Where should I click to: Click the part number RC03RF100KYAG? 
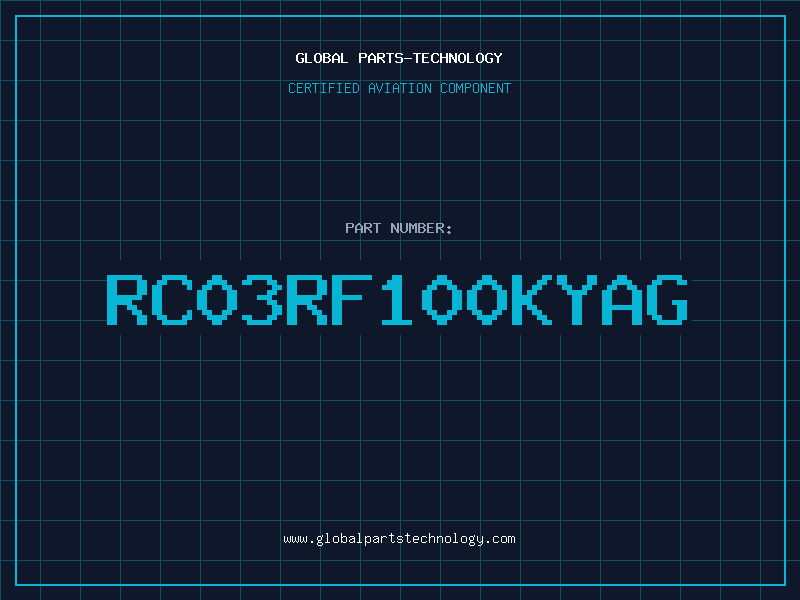[x=397, y=300]
